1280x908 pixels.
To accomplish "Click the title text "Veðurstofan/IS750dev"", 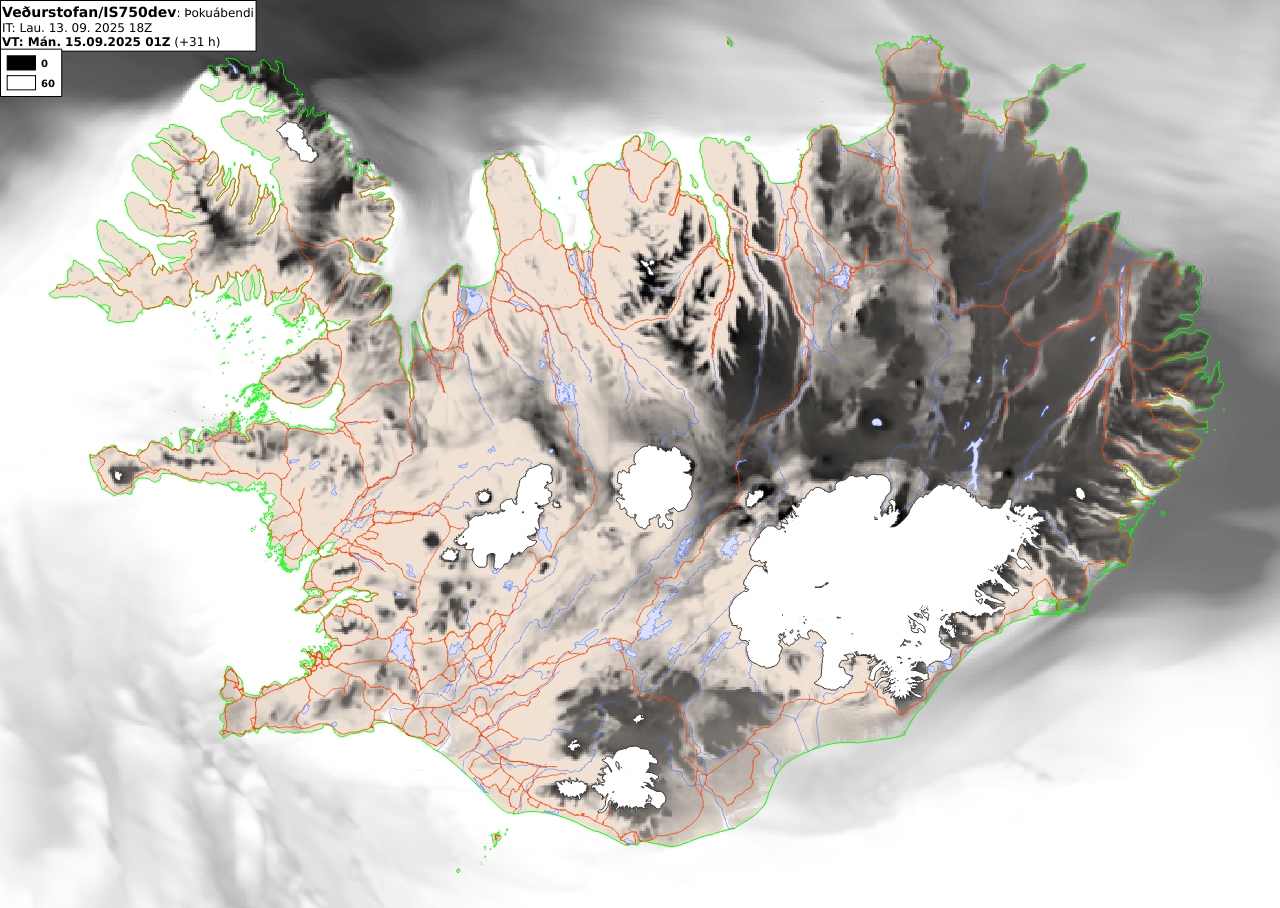I will coord(90,12).
